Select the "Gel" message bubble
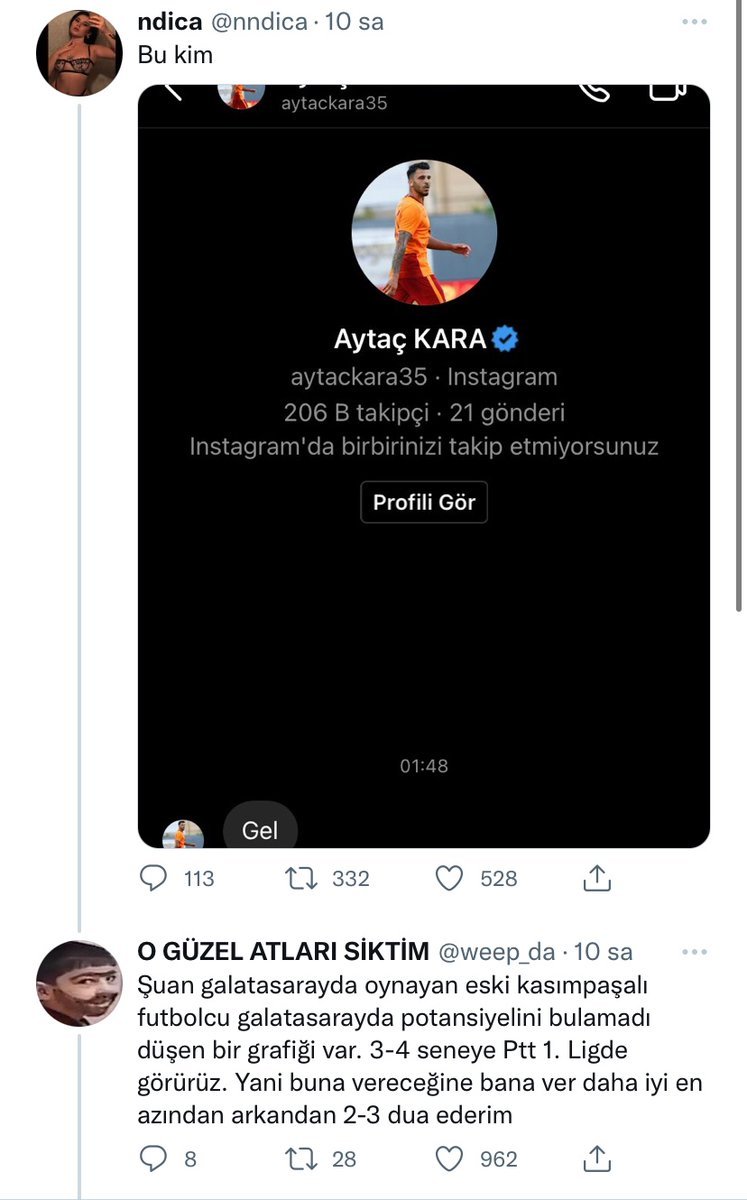 coord(259,830)
